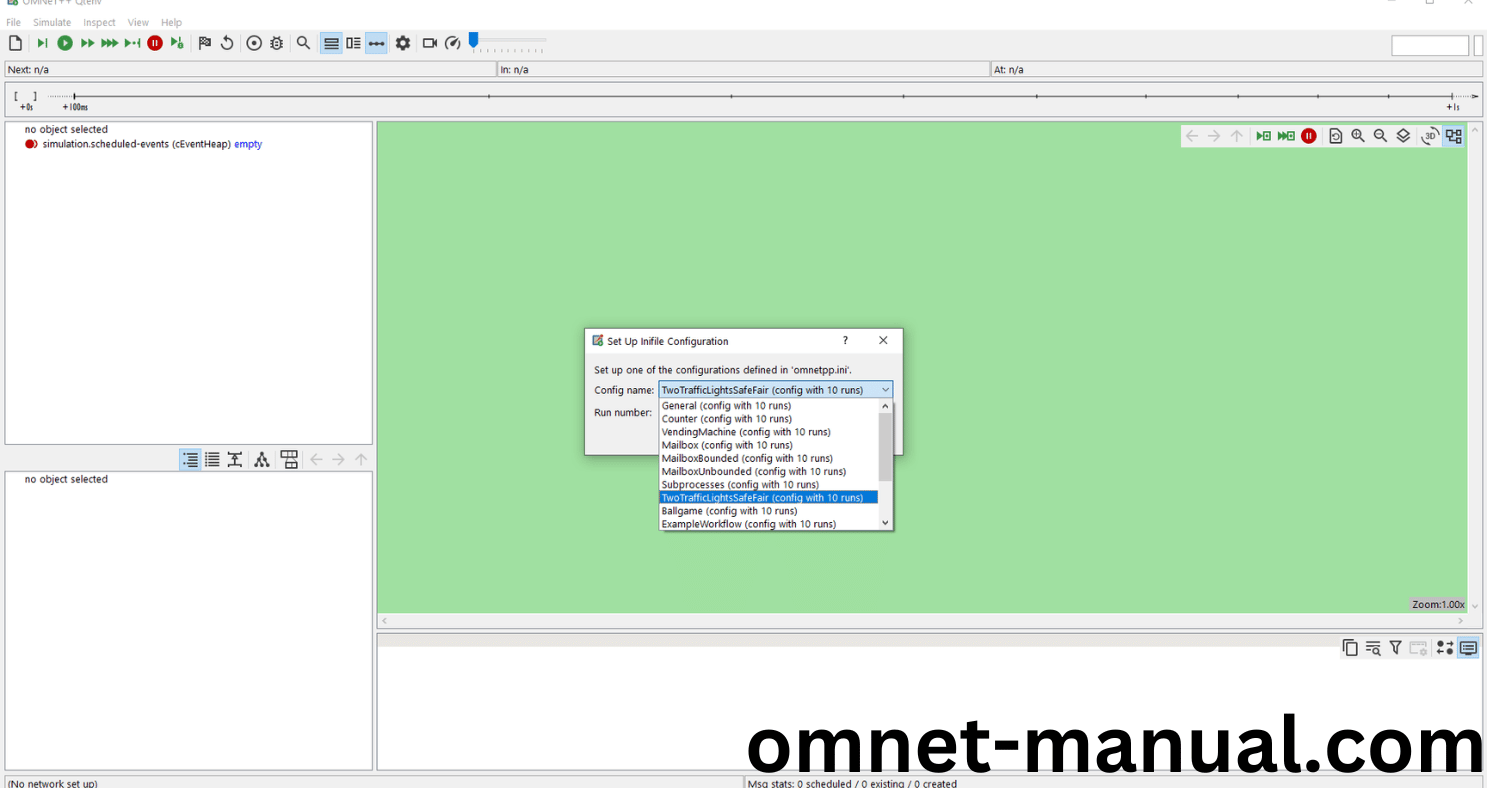The width and height of the screenshot is (1487, 788).
Task: Toggle flat list mode in inspector toolbar
Action: [212, 460]
